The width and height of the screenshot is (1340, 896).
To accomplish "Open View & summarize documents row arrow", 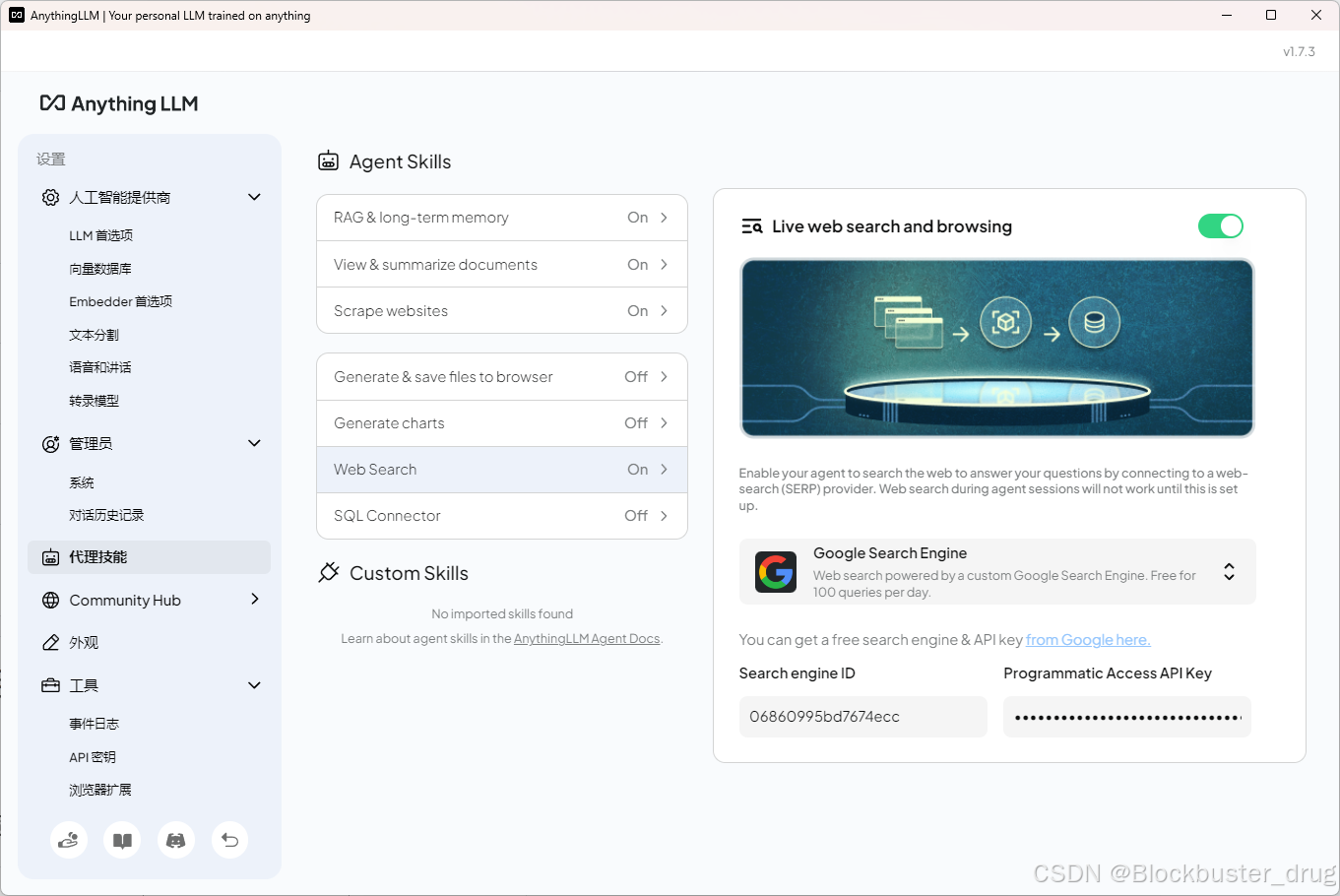I will pos(665,264).
